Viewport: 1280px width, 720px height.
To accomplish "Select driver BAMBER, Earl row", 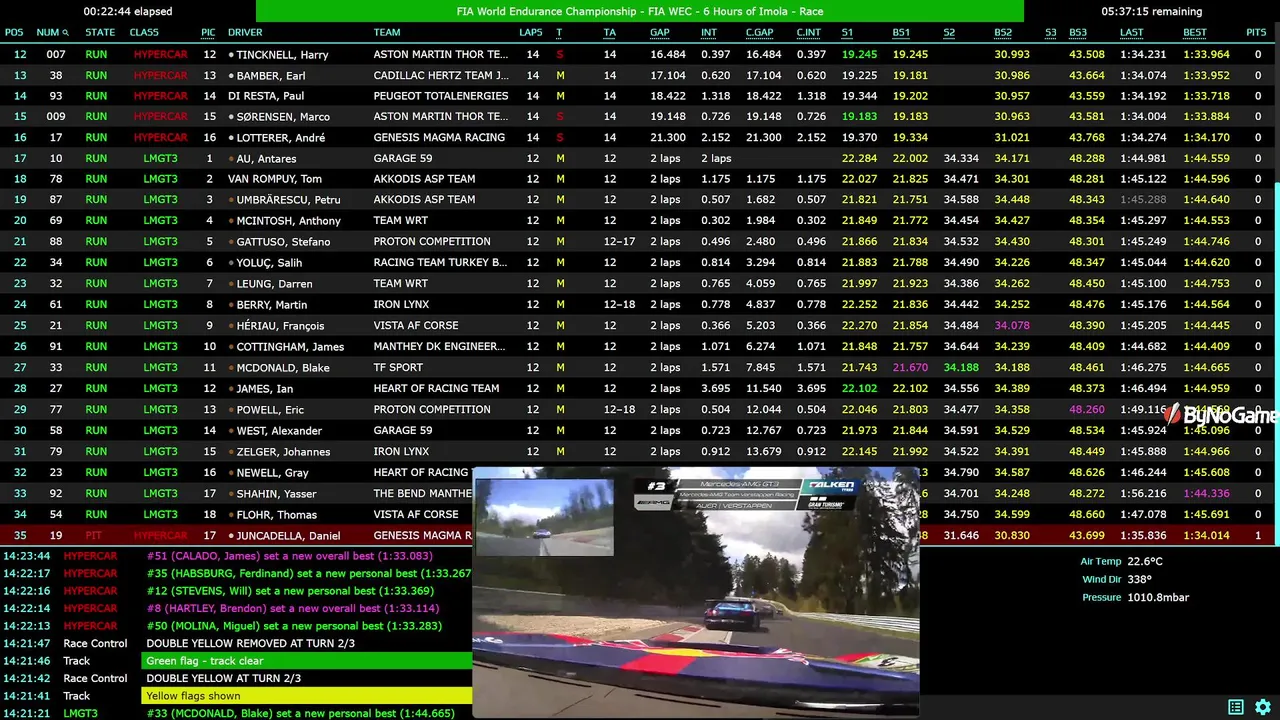I will tap(638, 75).
